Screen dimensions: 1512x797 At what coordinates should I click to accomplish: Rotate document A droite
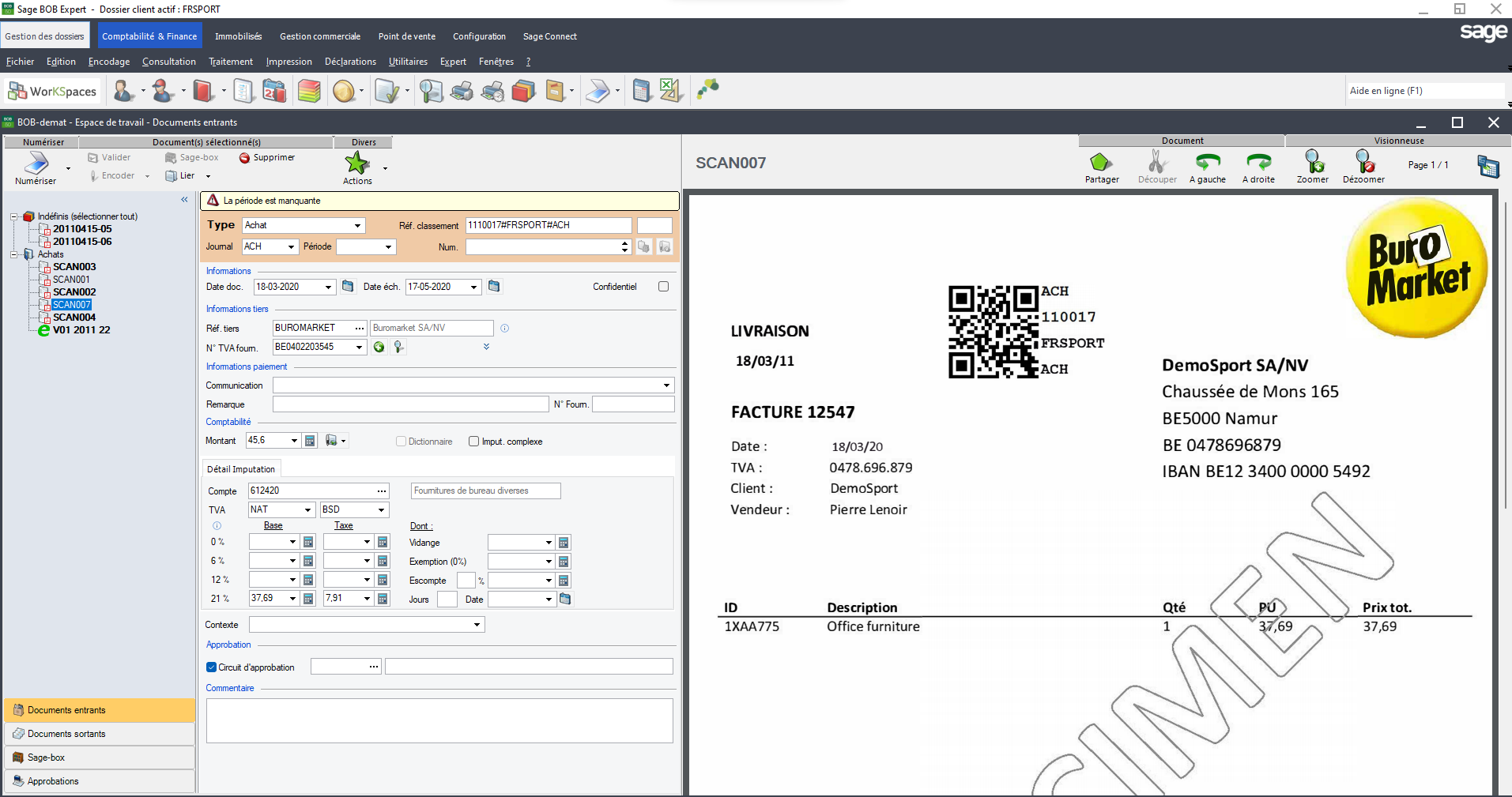pos(1258,162)
